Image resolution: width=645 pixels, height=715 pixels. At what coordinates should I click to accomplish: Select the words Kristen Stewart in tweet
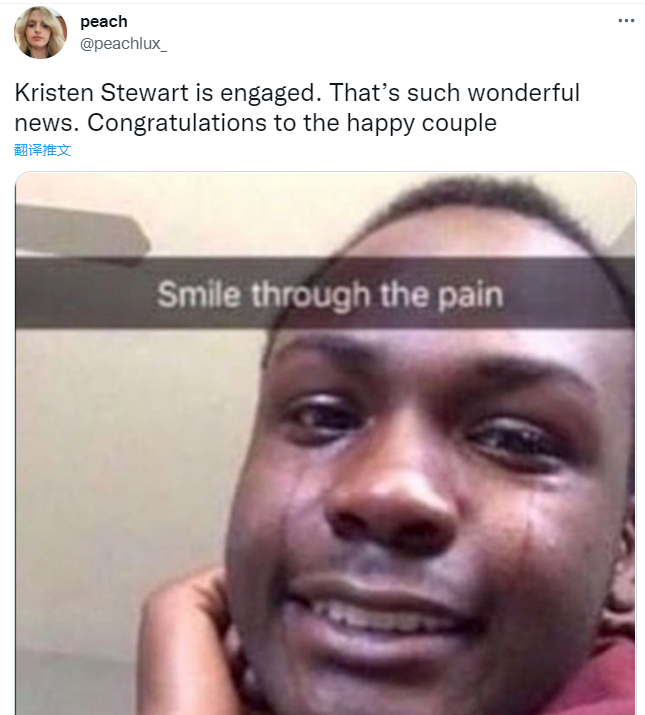point(101,93)
